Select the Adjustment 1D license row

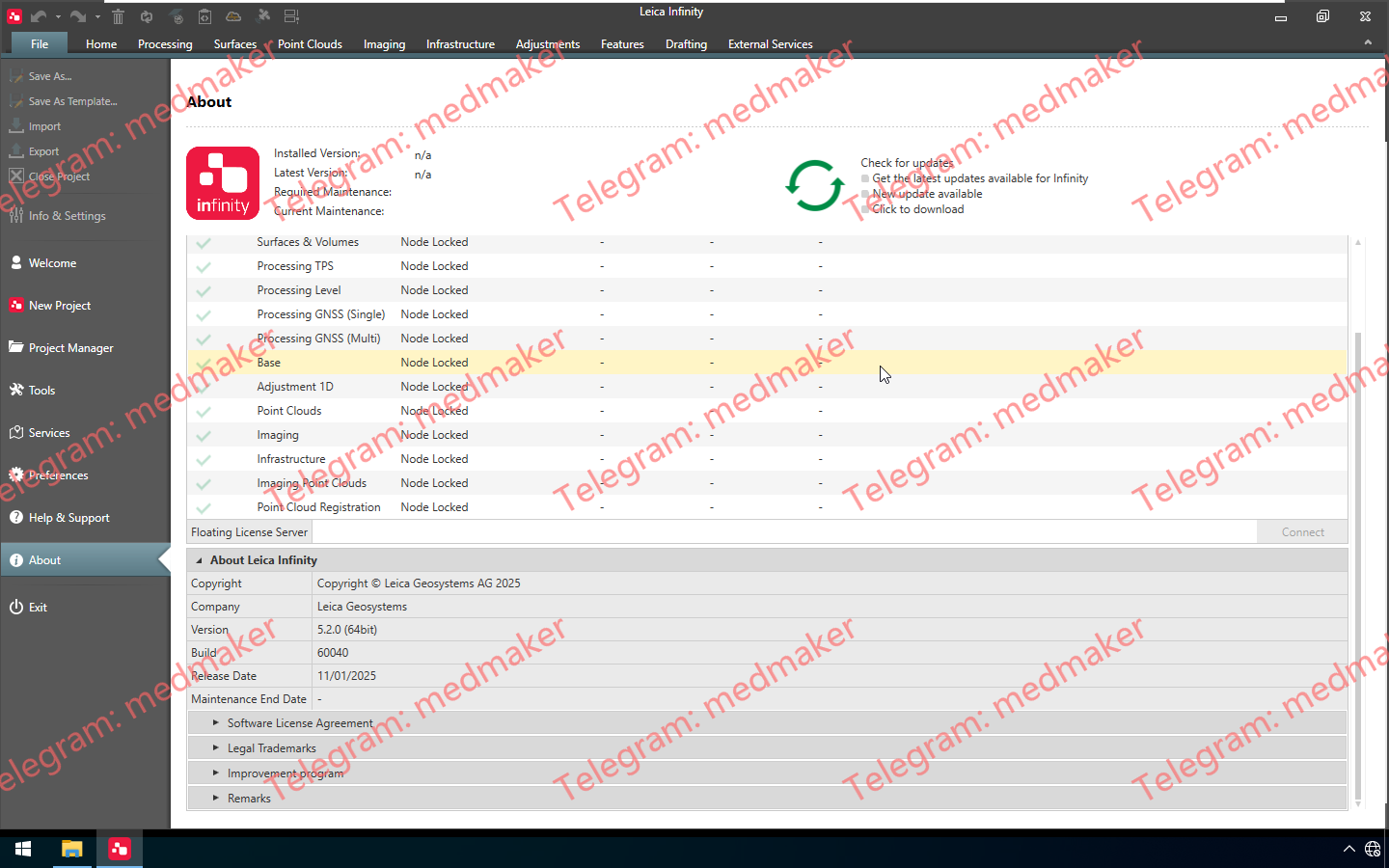tap(767, 387)
